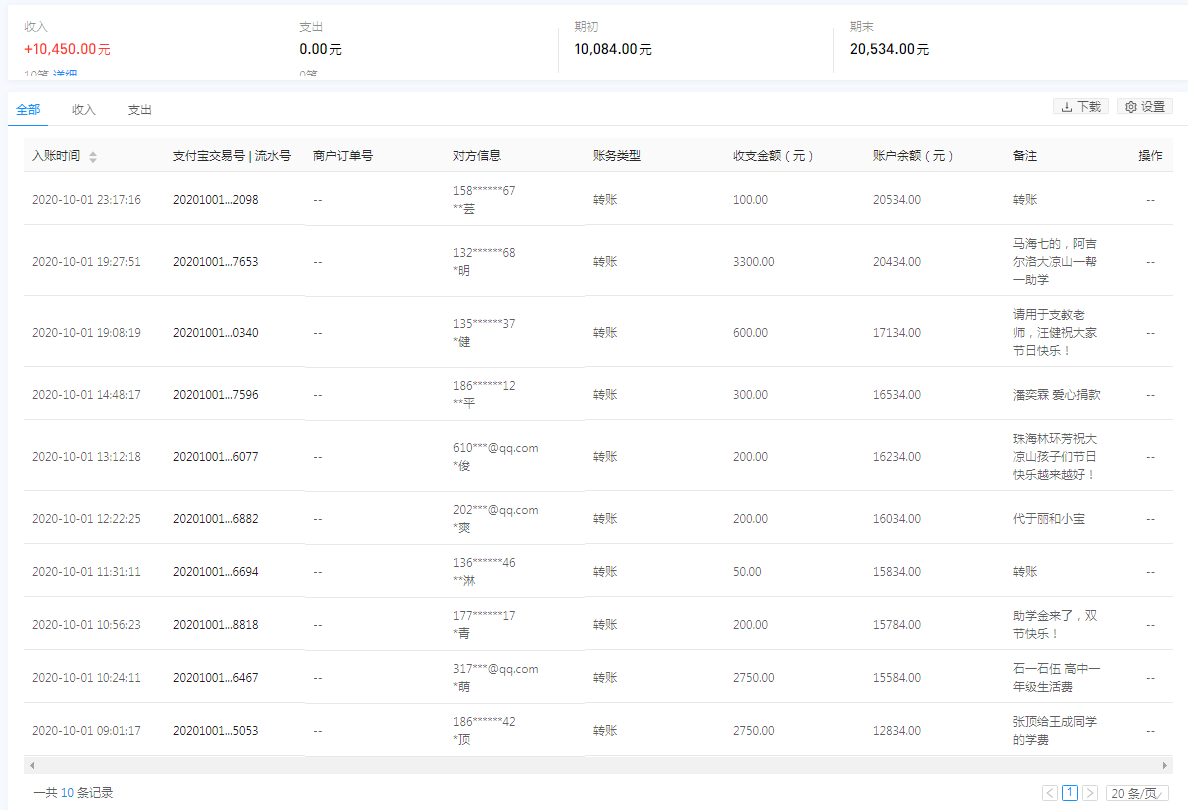Image resolution: width=1188 pixels, height=810 pixels.
Task: Select page number 1 in pagination
Action: coord(1069,792)
